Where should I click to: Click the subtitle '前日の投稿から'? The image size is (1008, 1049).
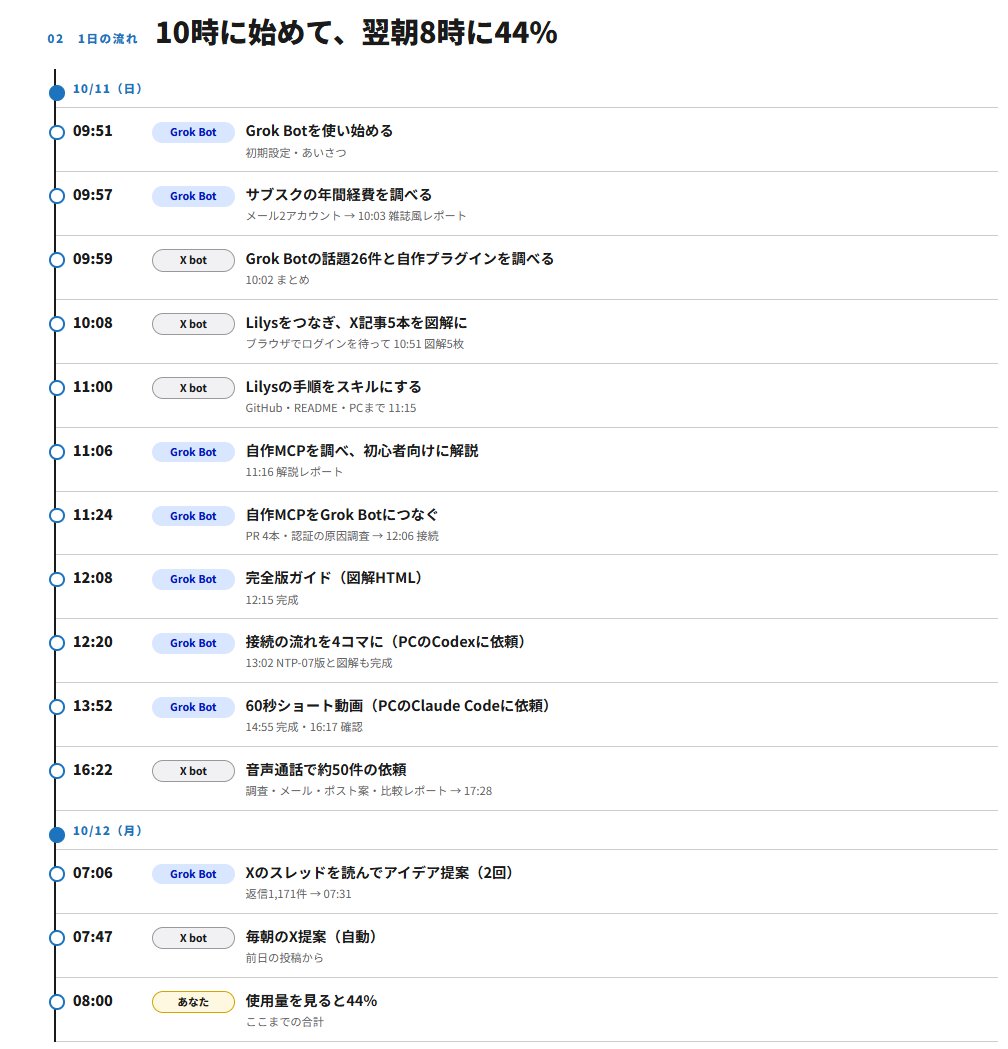coord(284,958)
